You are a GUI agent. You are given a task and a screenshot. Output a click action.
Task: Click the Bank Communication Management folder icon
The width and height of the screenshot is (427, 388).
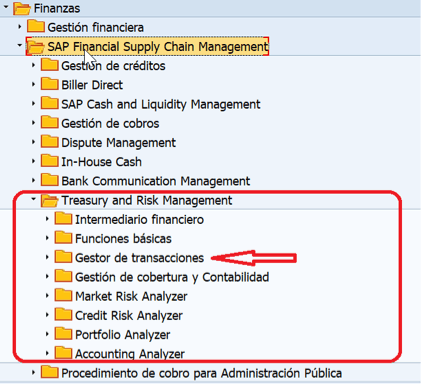[49, 180]
